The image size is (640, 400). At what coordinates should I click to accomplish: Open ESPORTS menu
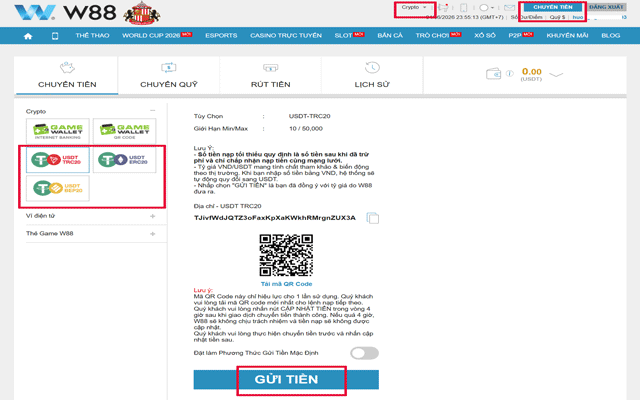point(221,36)
